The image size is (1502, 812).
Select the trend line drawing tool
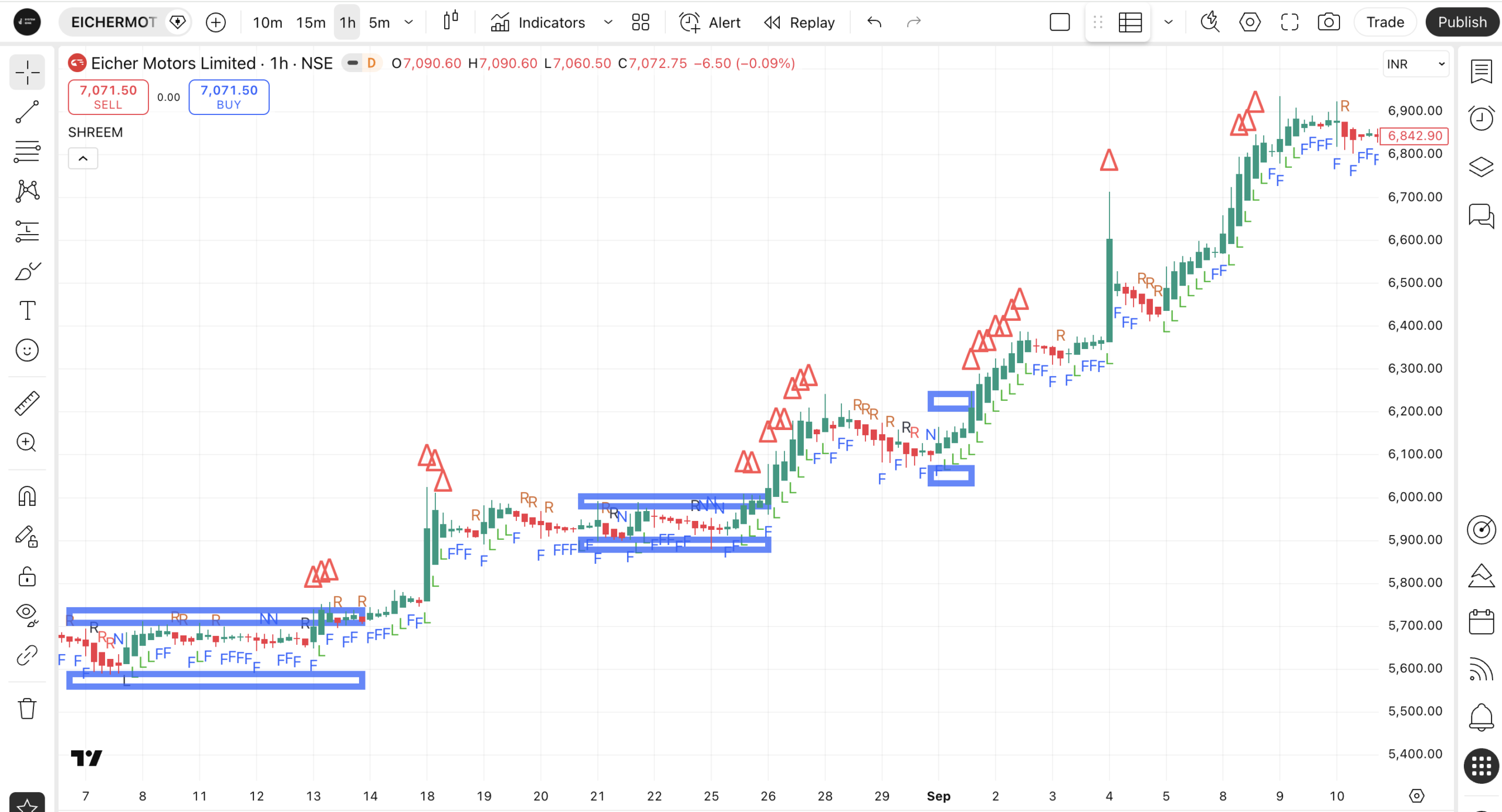(27, 112)
